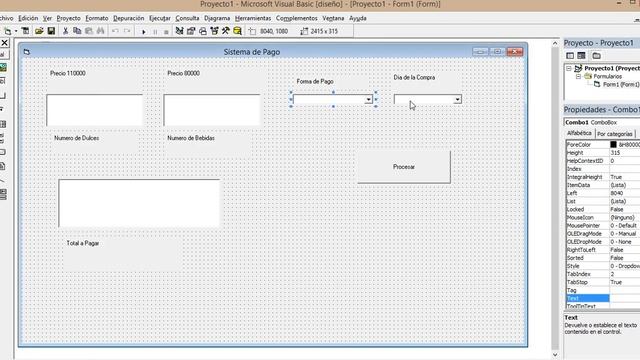Click the Precio 110000 label
This screenshot has height=360, width=640.
pos(68,73)
